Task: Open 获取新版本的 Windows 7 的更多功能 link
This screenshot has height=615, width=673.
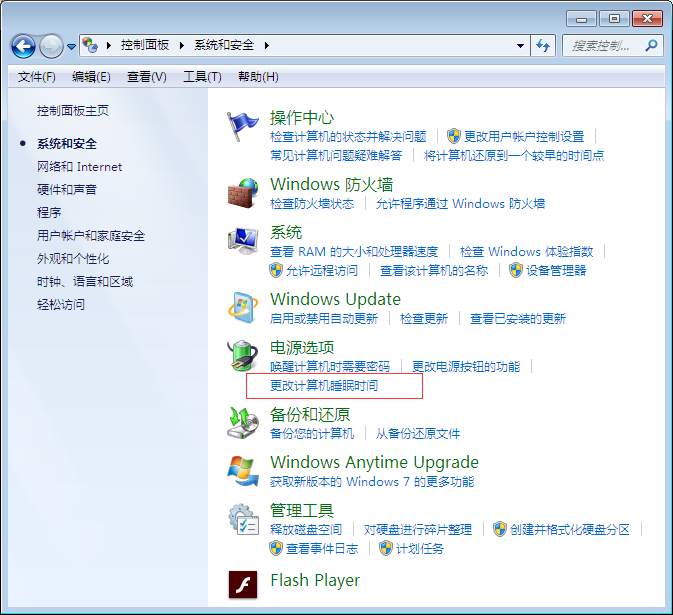Action: pyautogui.click(x=372, y=482)
